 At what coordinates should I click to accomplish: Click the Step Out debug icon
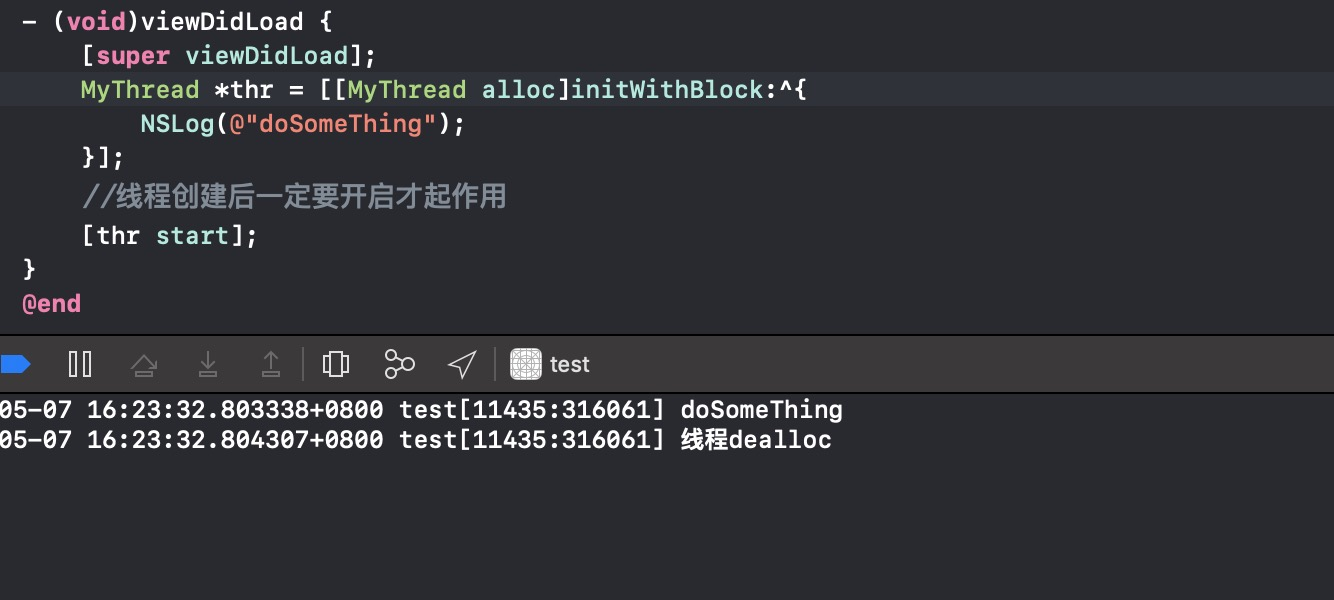pos(270,364)
